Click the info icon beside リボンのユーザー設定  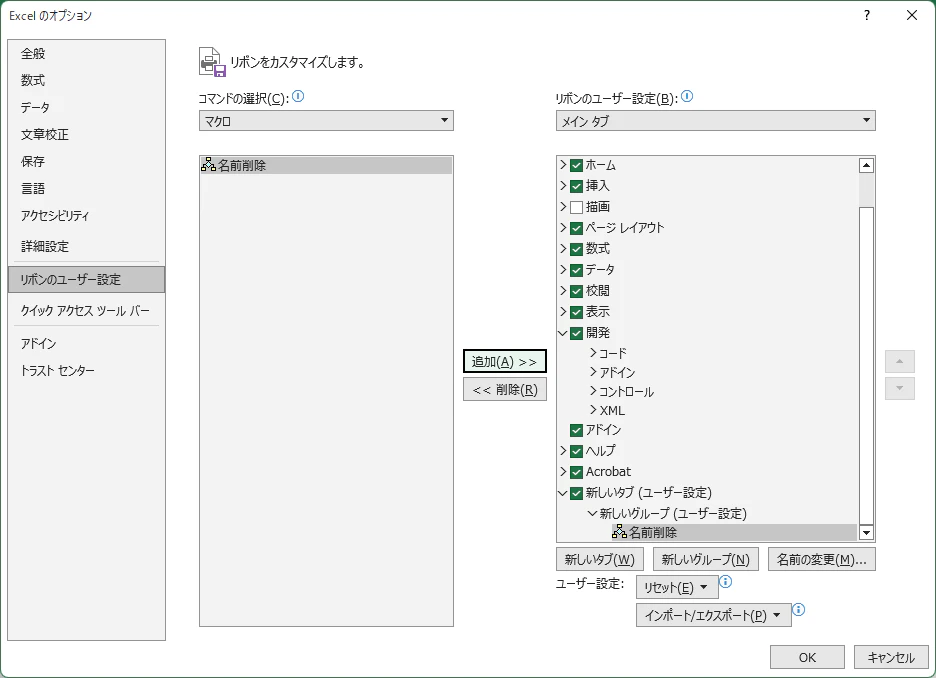(687, 96)
